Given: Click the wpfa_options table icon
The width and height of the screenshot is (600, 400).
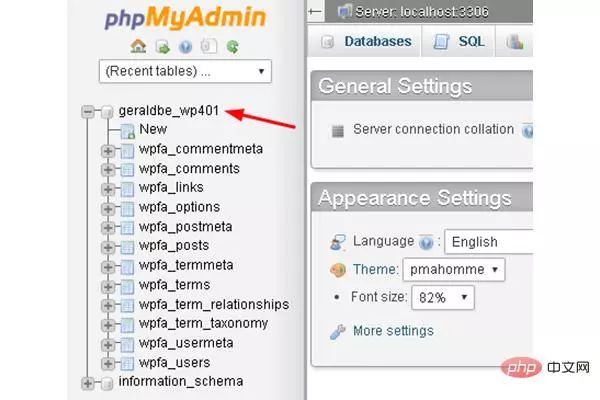Looking at the screenshot, I should tap(127, 209).
